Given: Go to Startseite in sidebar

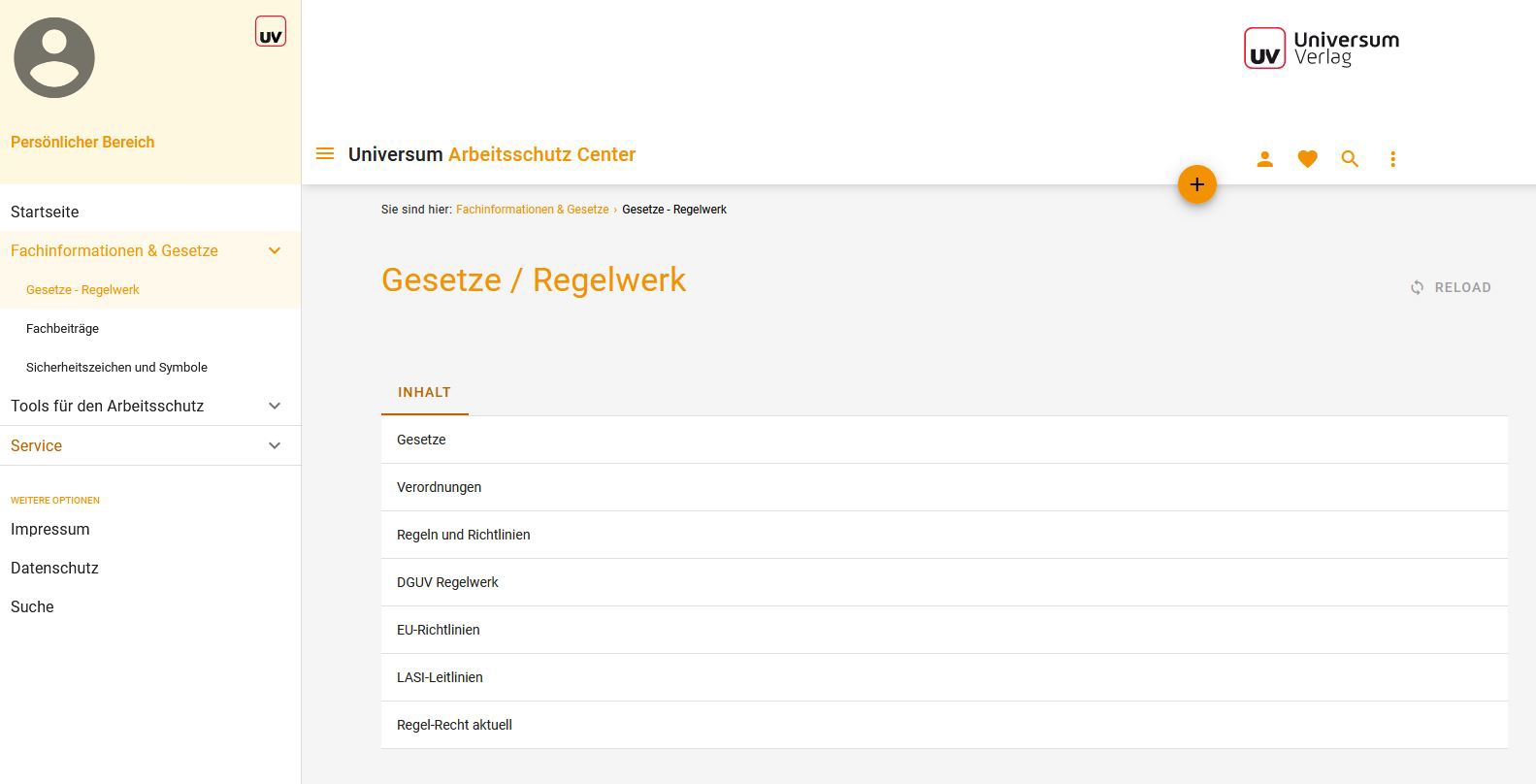Looking at the screenshot, I should pyautogui.click(x=150, y=212).
